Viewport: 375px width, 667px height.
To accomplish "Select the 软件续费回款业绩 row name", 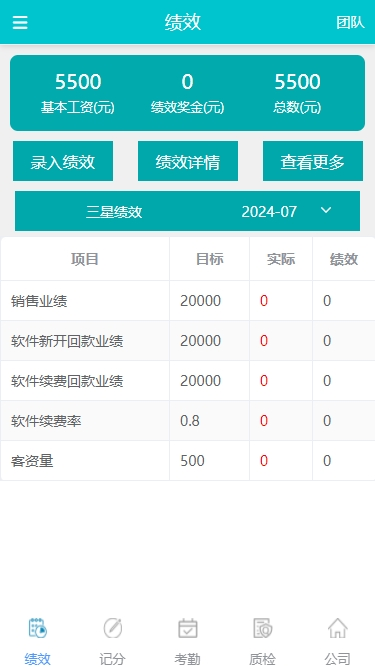I will 67,381.
